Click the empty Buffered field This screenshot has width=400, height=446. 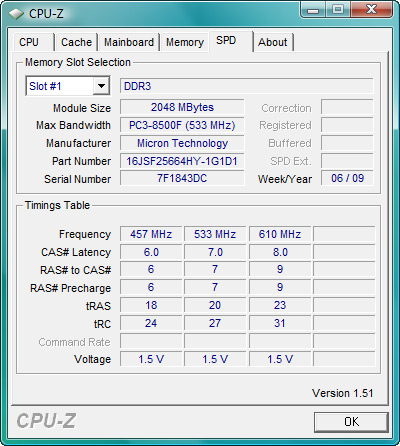pos(347,143)
